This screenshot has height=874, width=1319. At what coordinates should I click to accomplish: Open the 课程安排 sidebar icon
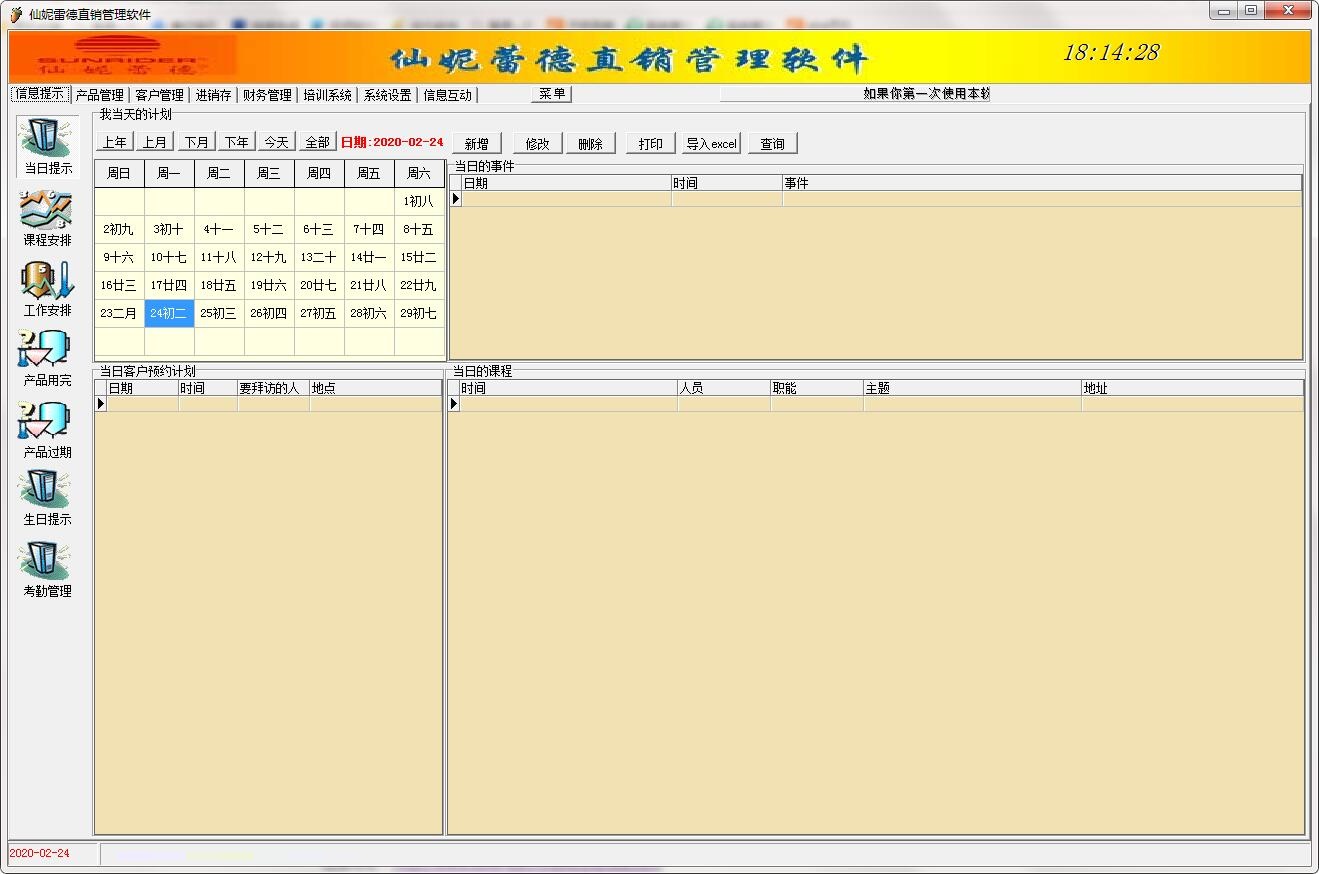pyautogui.click(x=46, y=217)
